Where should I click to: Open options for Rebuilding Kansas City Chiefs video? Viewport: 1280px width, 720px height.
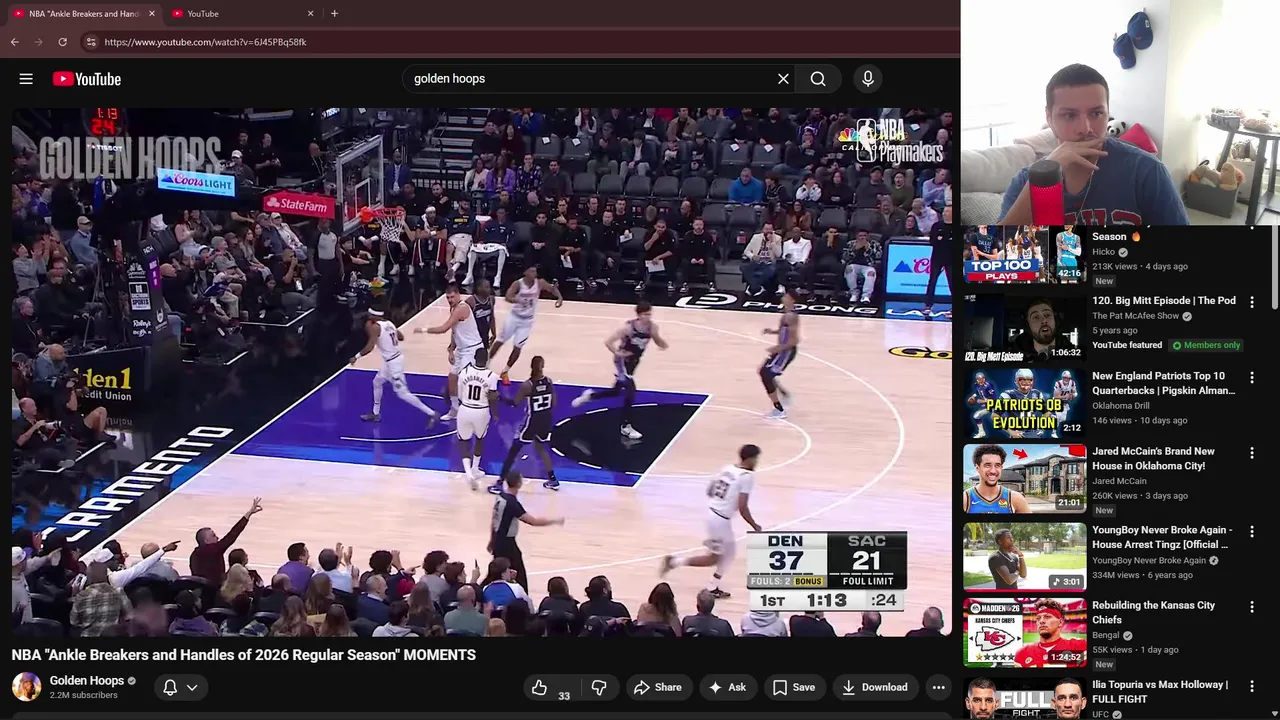1251,607
